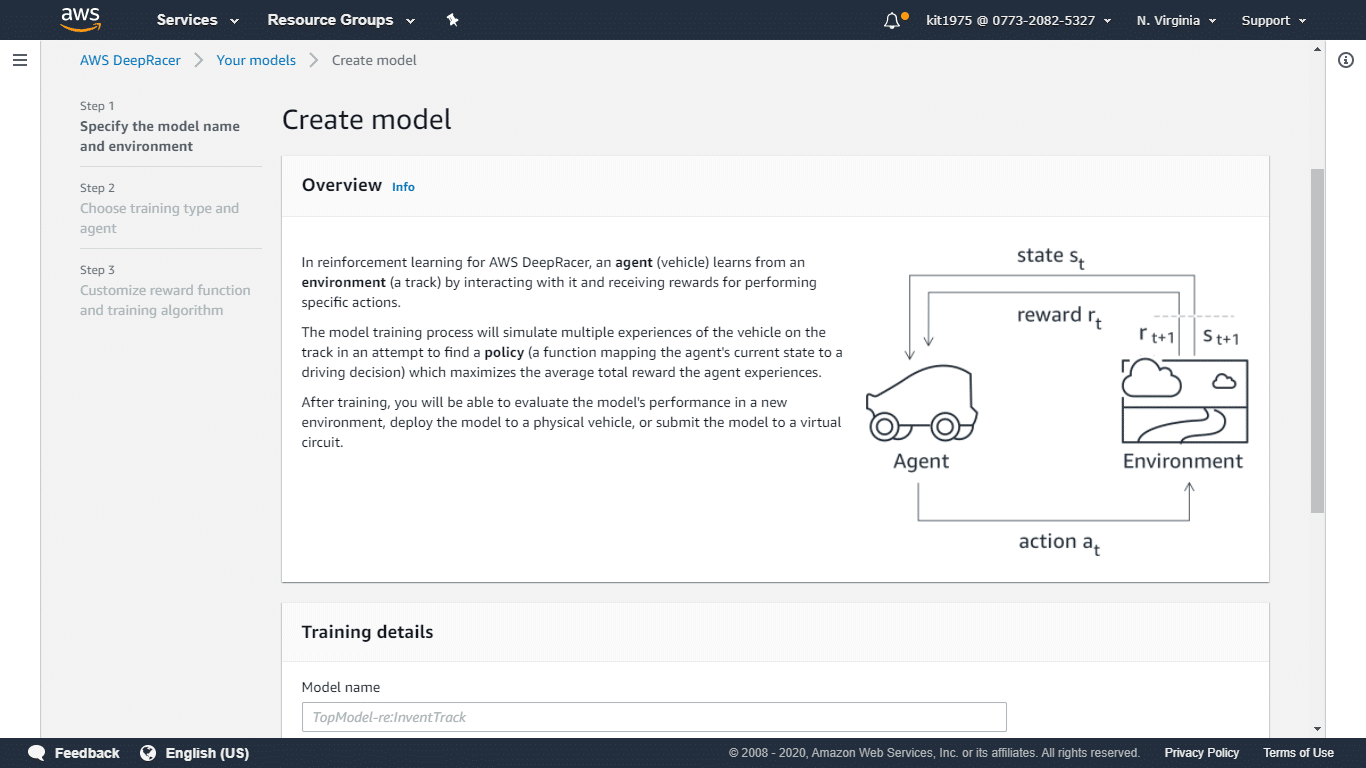
Task: Click the info circle icon on the right edge
Action: [1345, 61]
